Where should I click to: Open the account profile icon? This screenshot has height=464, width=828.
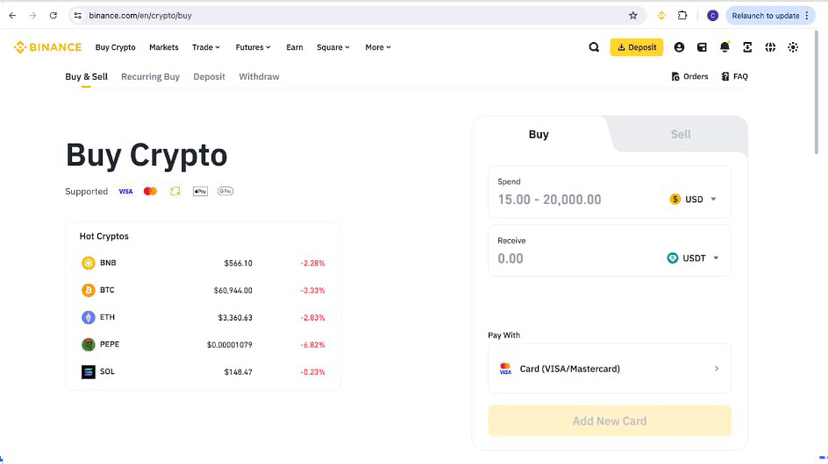point(679,47)
